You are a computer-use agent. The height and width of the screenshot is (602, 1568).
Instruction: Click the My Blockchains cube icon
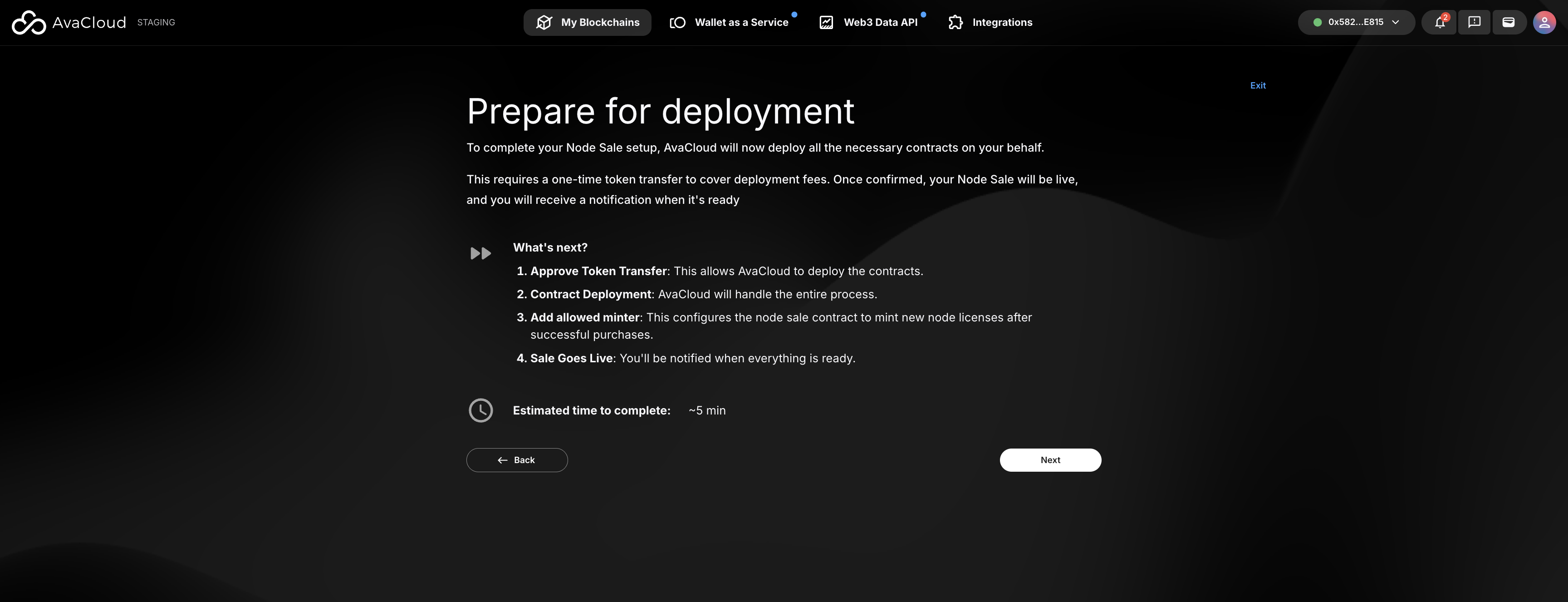(544, 23)
